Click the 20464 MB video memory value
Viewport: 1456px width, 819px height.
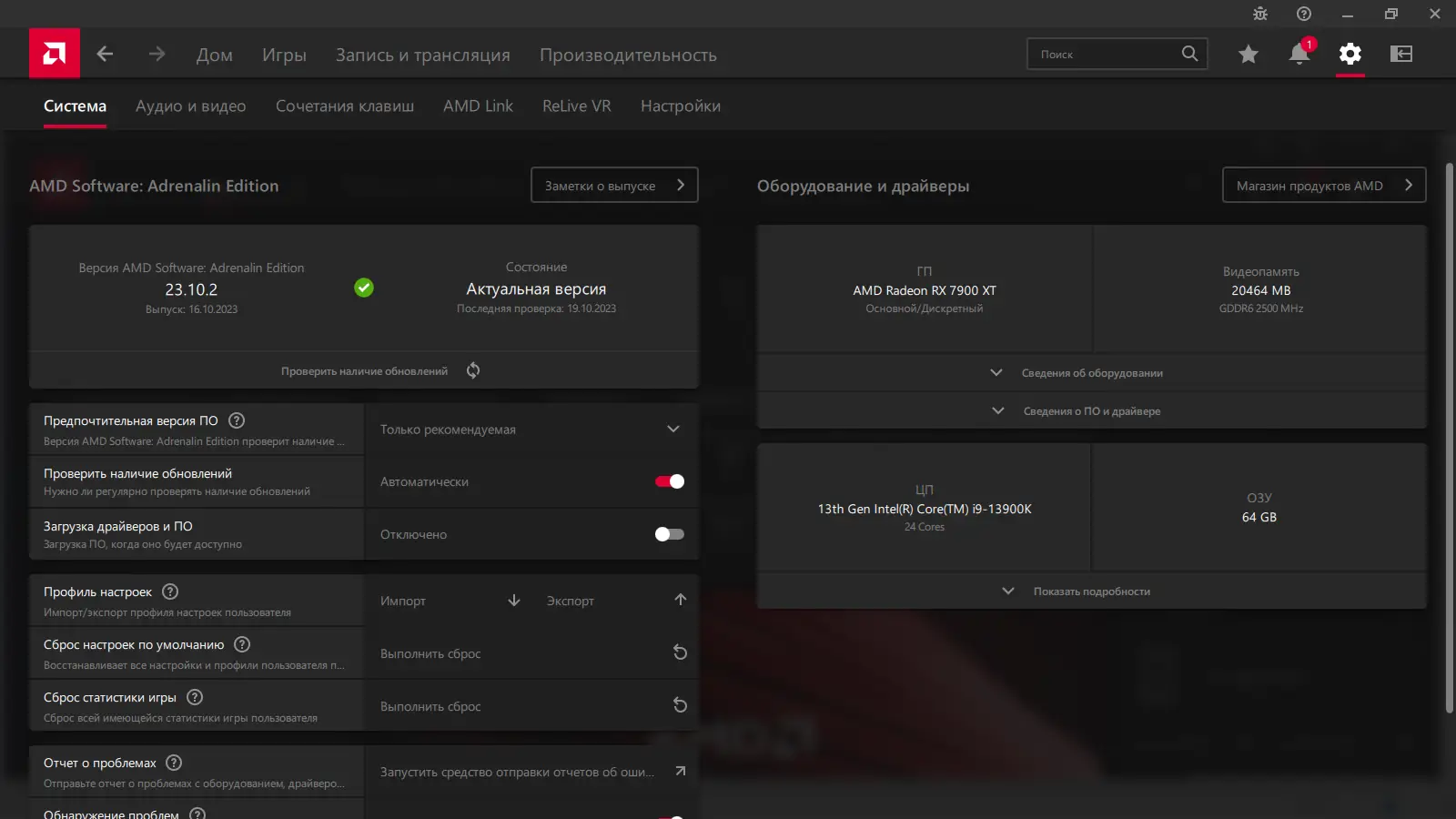point(1261,290)
